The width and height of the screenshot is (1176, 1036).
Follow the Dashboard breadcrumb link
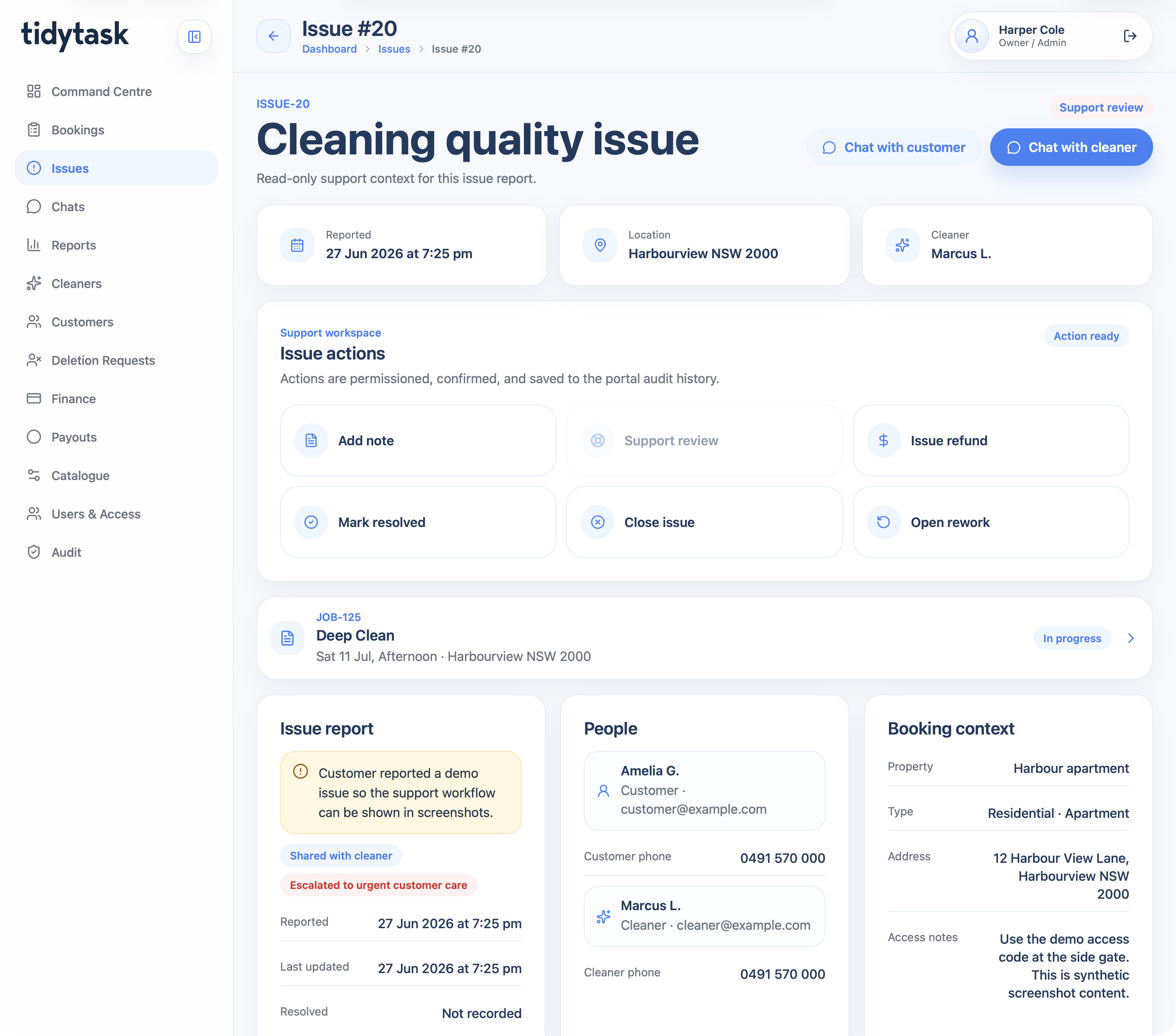[330, 49]
